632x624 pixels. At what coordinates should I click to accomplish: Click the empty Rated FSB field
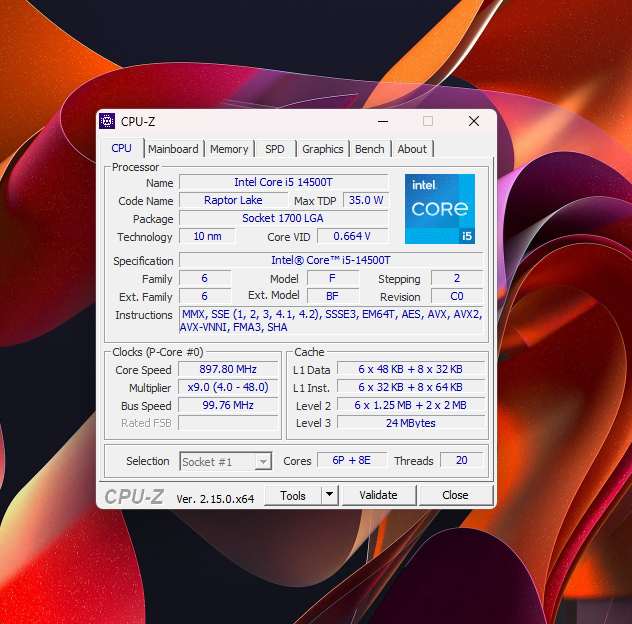(228, 423)
